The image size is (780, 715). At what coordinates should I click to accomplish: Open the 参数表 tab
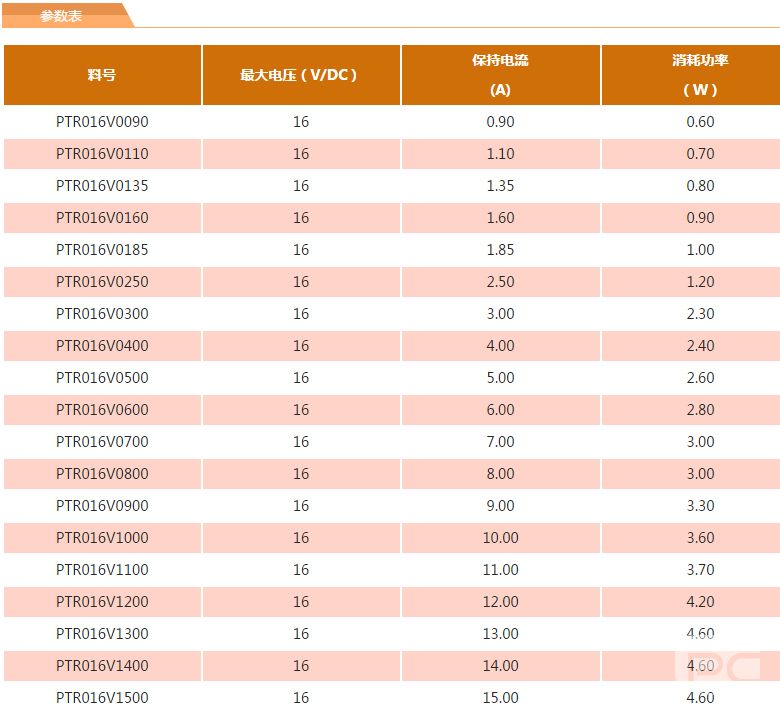61,16
